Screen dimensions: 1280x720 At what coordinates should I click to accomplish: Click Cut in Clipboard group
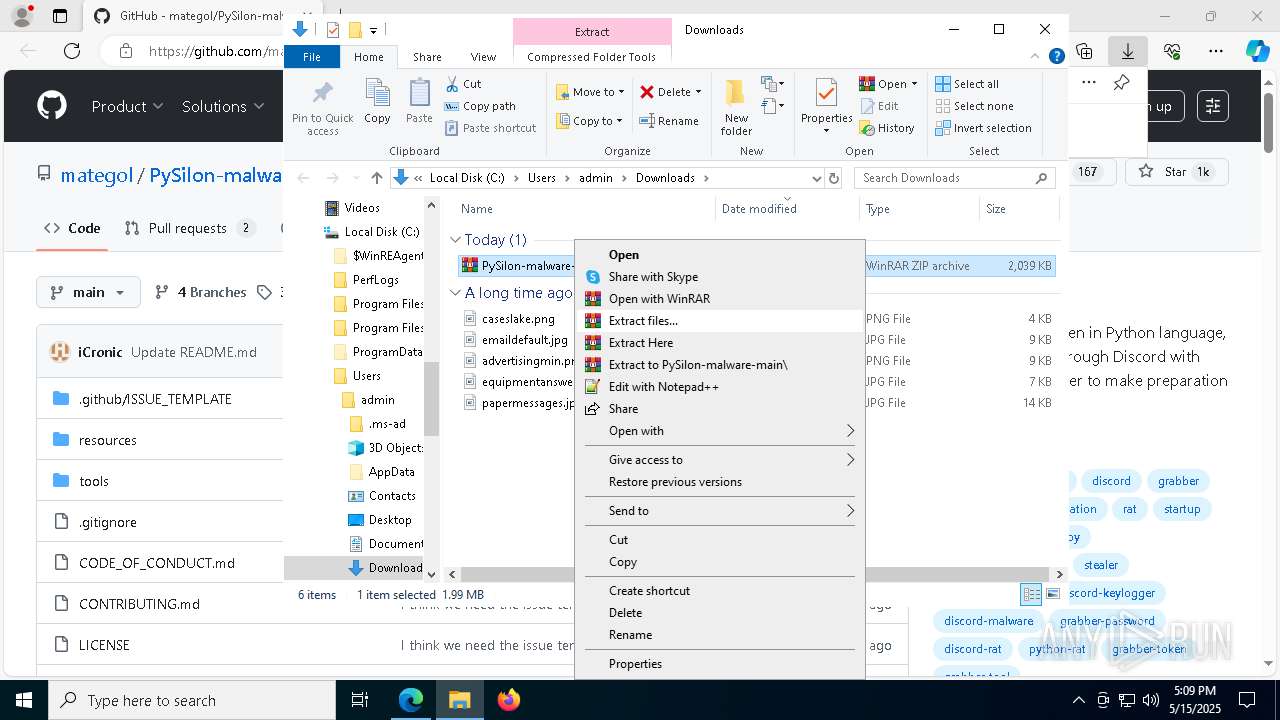point(463,84)
